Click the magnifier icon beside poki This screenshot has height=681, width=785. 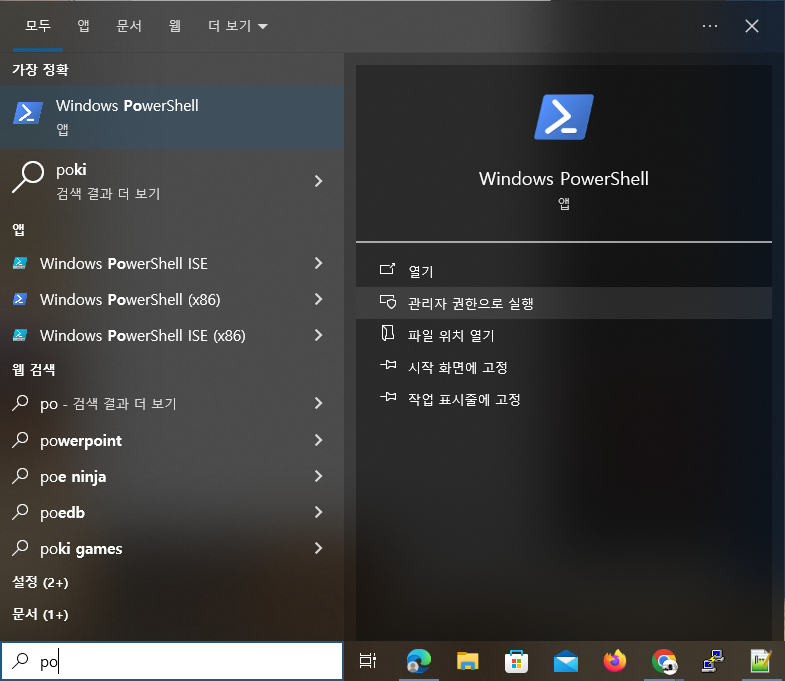point(28,177)
